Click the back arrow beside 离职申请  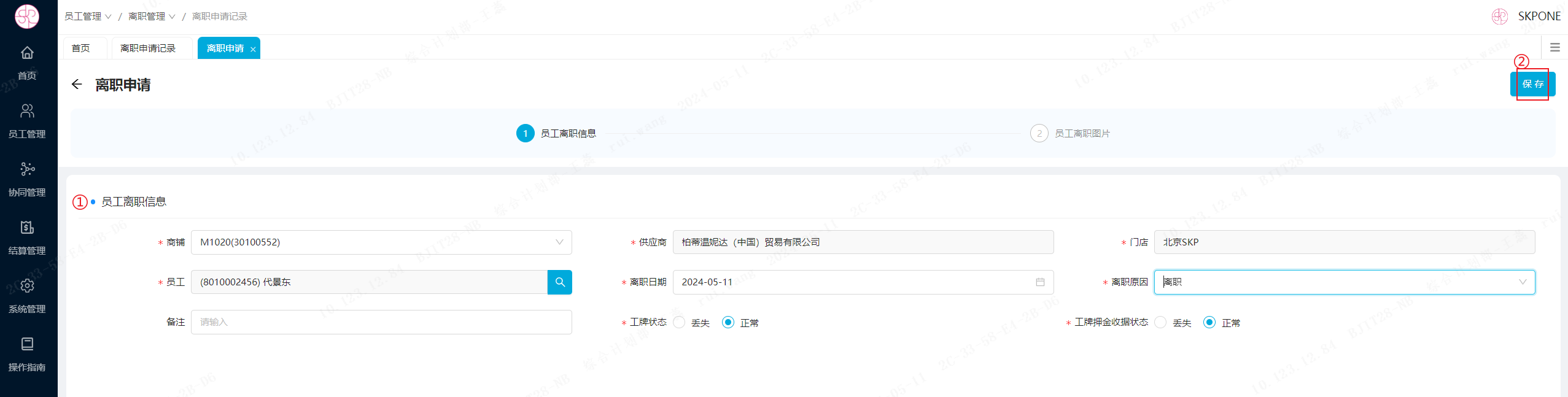point(77,85)
